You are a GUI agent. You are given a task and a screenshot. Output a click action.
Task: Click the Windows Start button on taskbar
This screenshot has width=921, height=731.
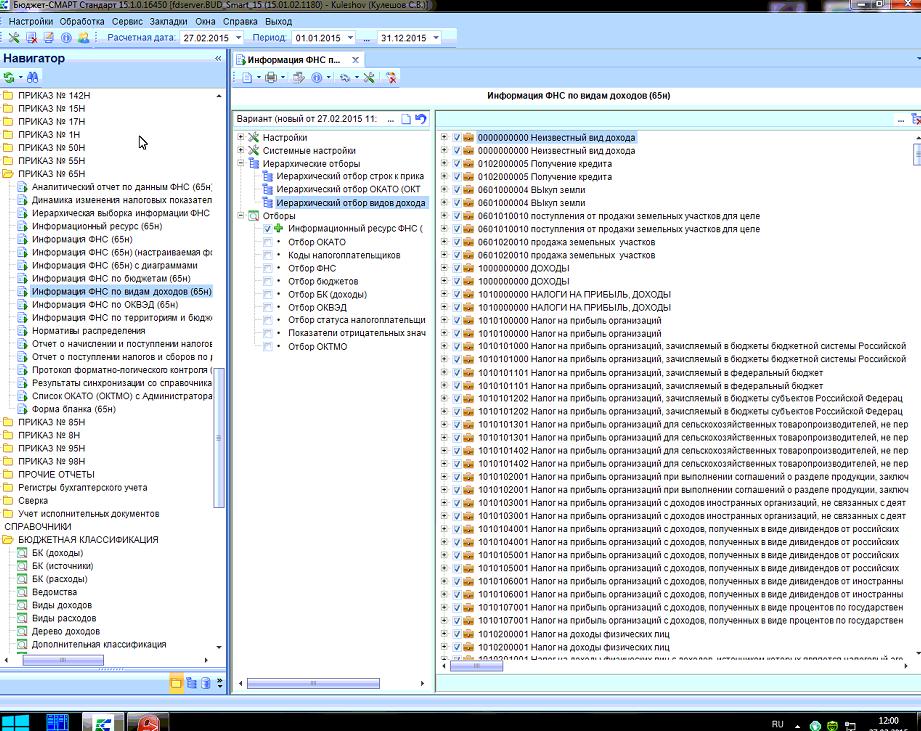click(x=14, y=722)
